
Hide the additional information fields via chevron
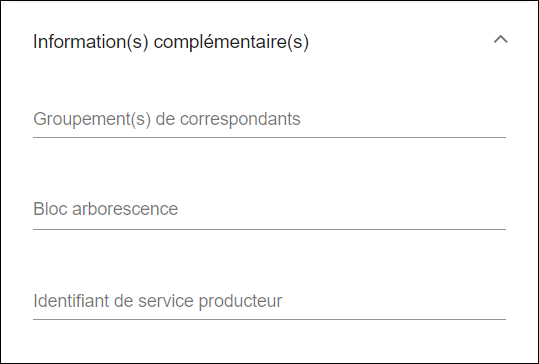point(500,40)
